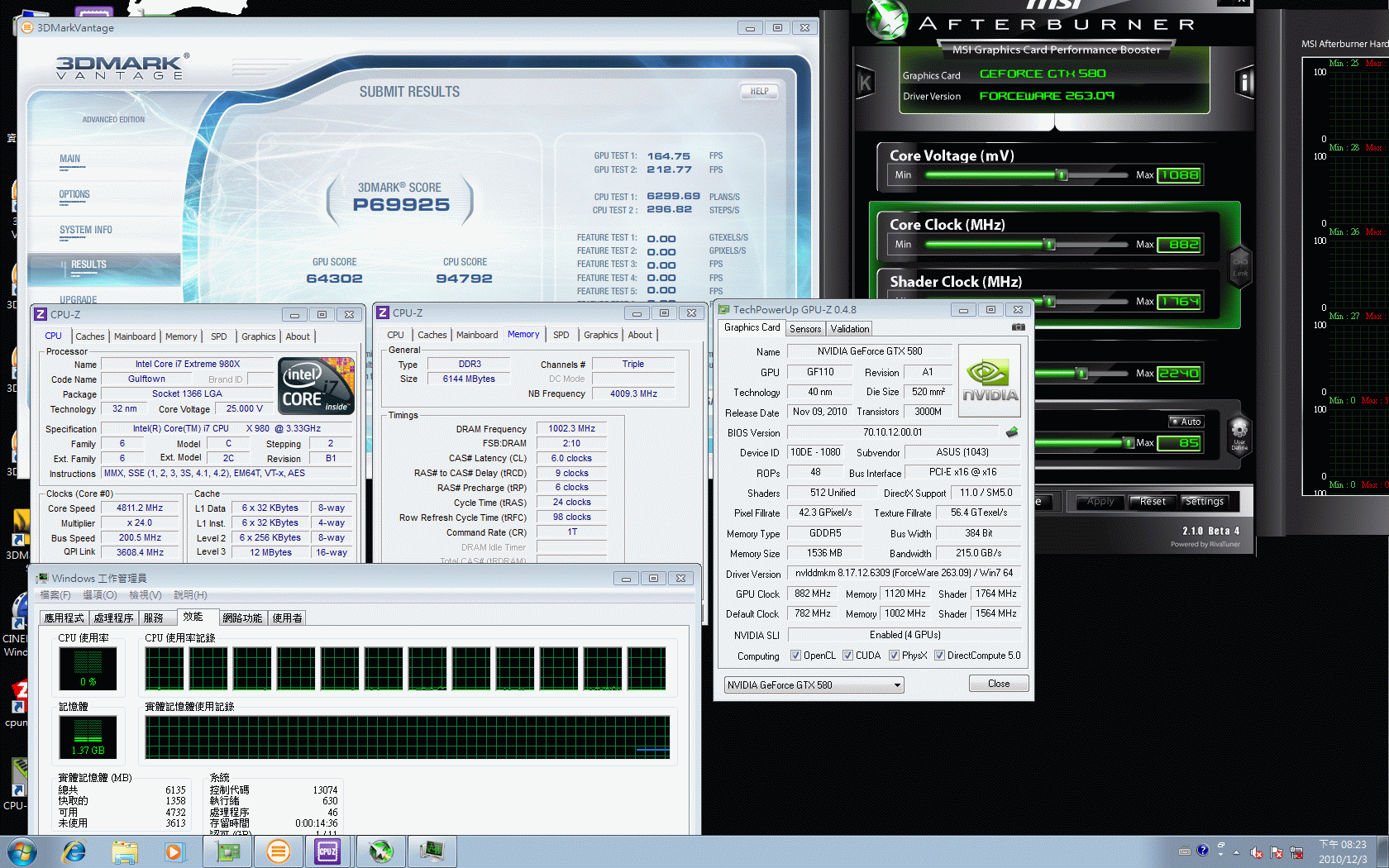Open Internet Explorer from the taskbar
The height and width of the screenshot is (868, 1389).
click(74, 851)
